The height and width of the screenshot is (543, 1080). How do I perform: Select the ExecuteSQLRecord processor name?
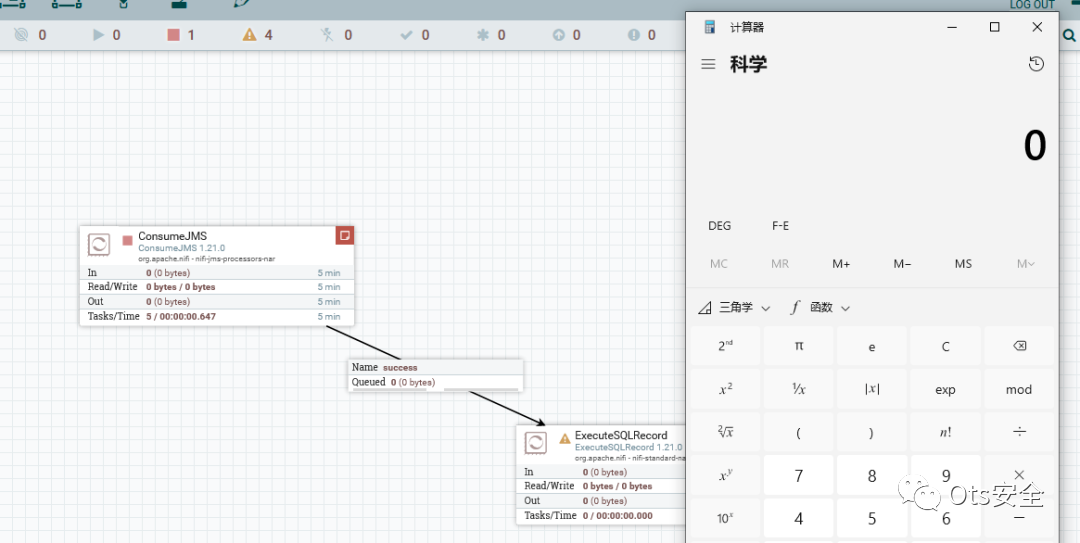point(621,436)
